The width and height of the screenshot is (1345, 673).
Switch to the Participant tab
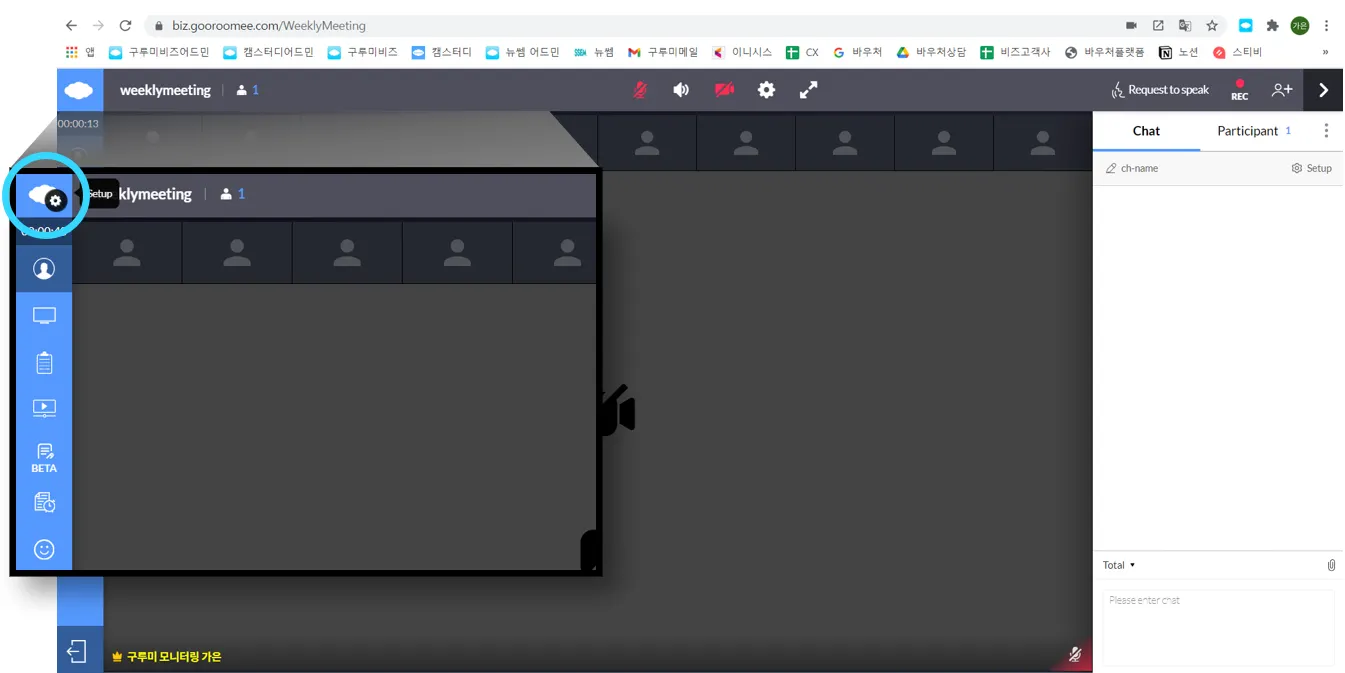pos(1254,131)
